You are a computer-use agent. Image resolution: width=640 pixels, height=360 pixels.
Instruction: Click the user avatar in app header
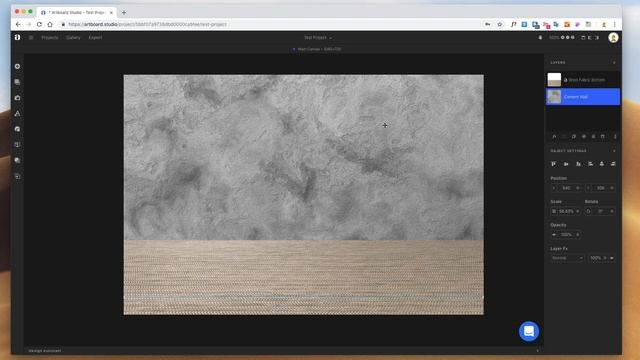613,38
